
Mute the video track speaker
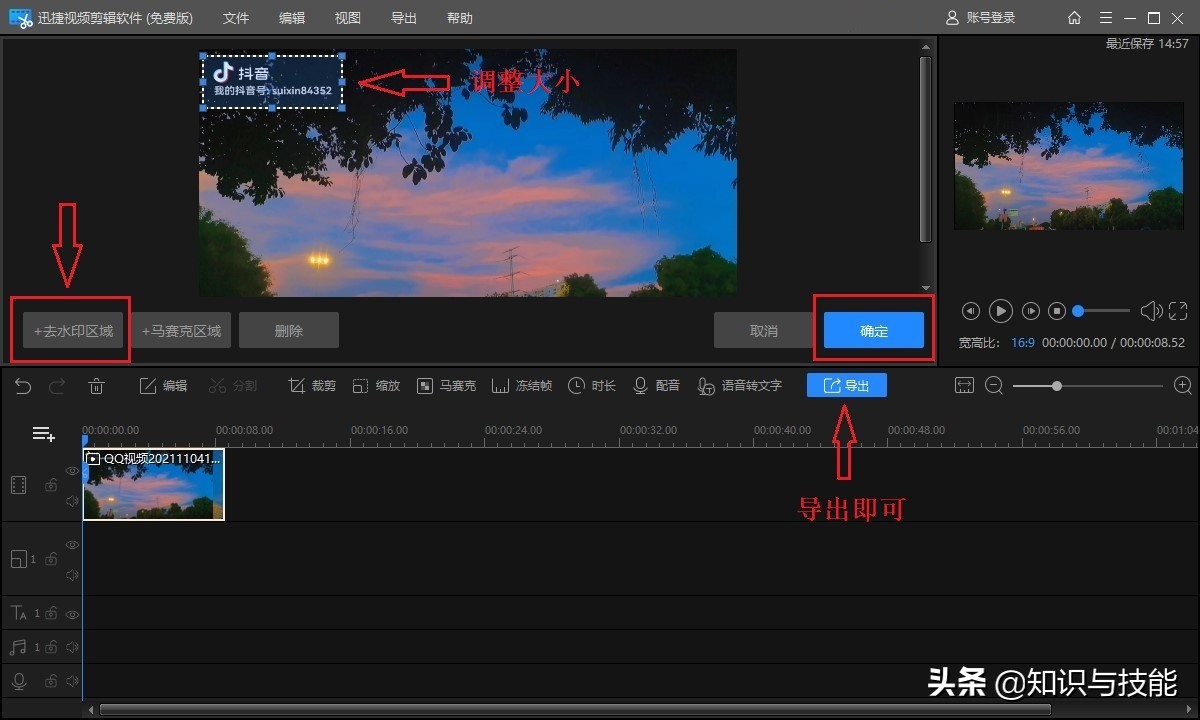click(72, 501)
